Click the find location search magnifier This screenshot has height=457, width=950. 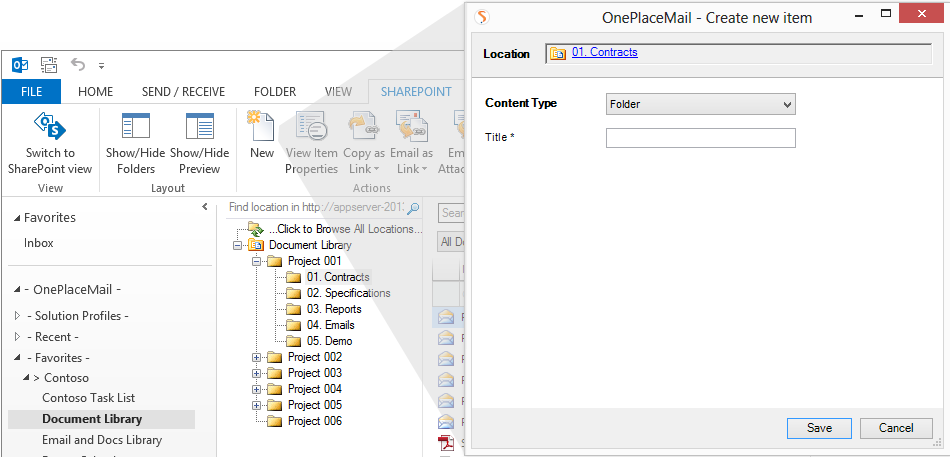(413, 208)
